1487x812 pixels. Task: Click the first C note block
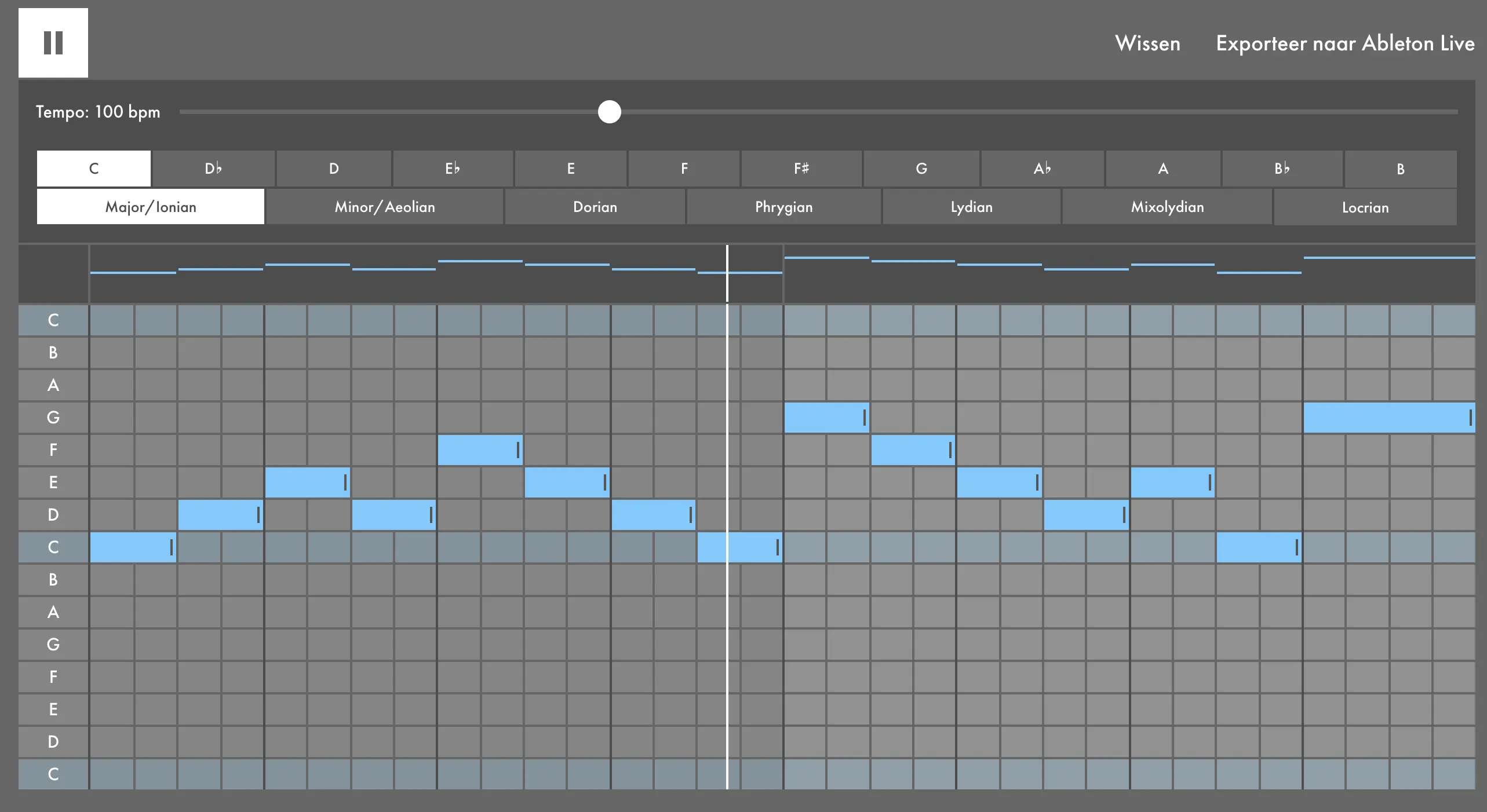coord(130,547)
